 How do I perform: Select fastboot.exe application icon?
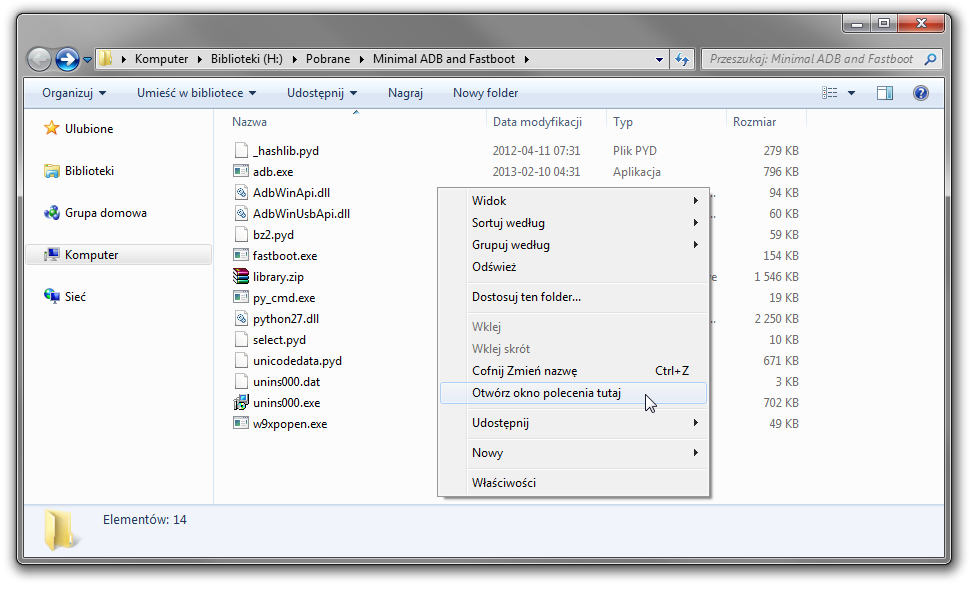click(241, 255)
